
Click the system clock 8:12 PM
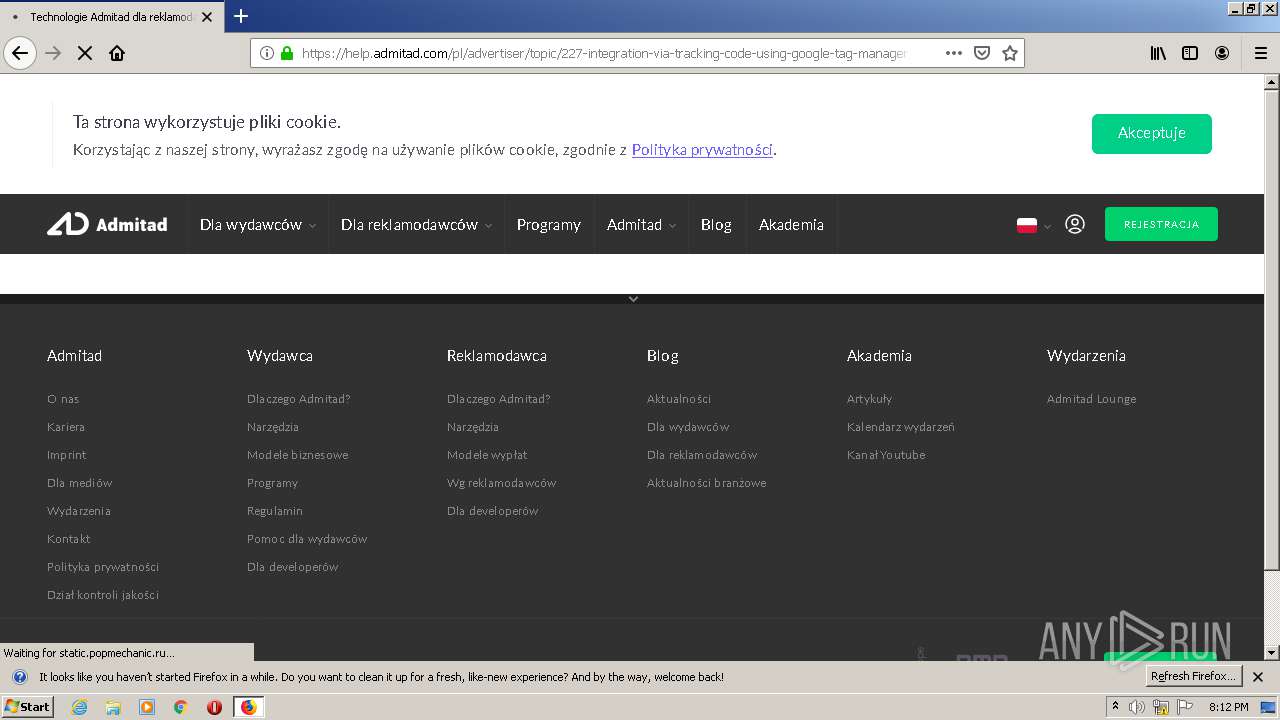[1228, 707]
